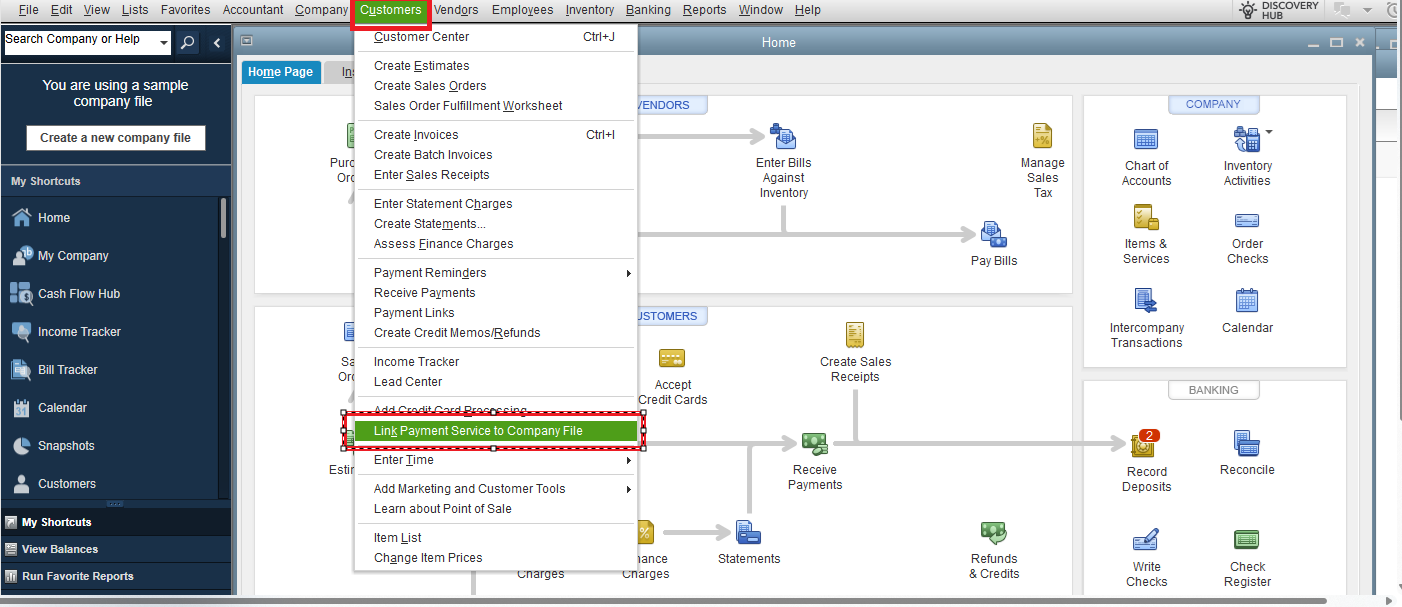The height and width of the screenshot is (607, 1402).
Task: Click the sidebar shortcuts scrollbar
Action: [x=223, y=218]
